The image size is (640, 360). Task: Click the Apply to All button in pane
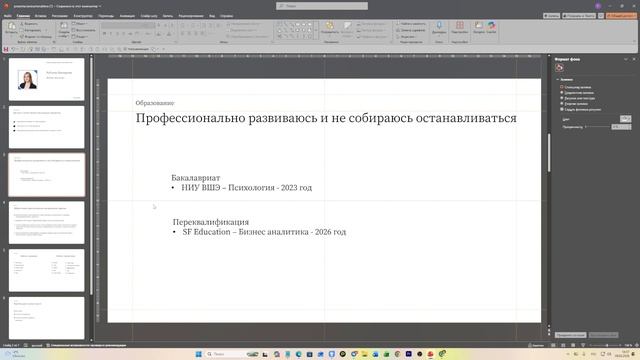[x=571, y=335]
